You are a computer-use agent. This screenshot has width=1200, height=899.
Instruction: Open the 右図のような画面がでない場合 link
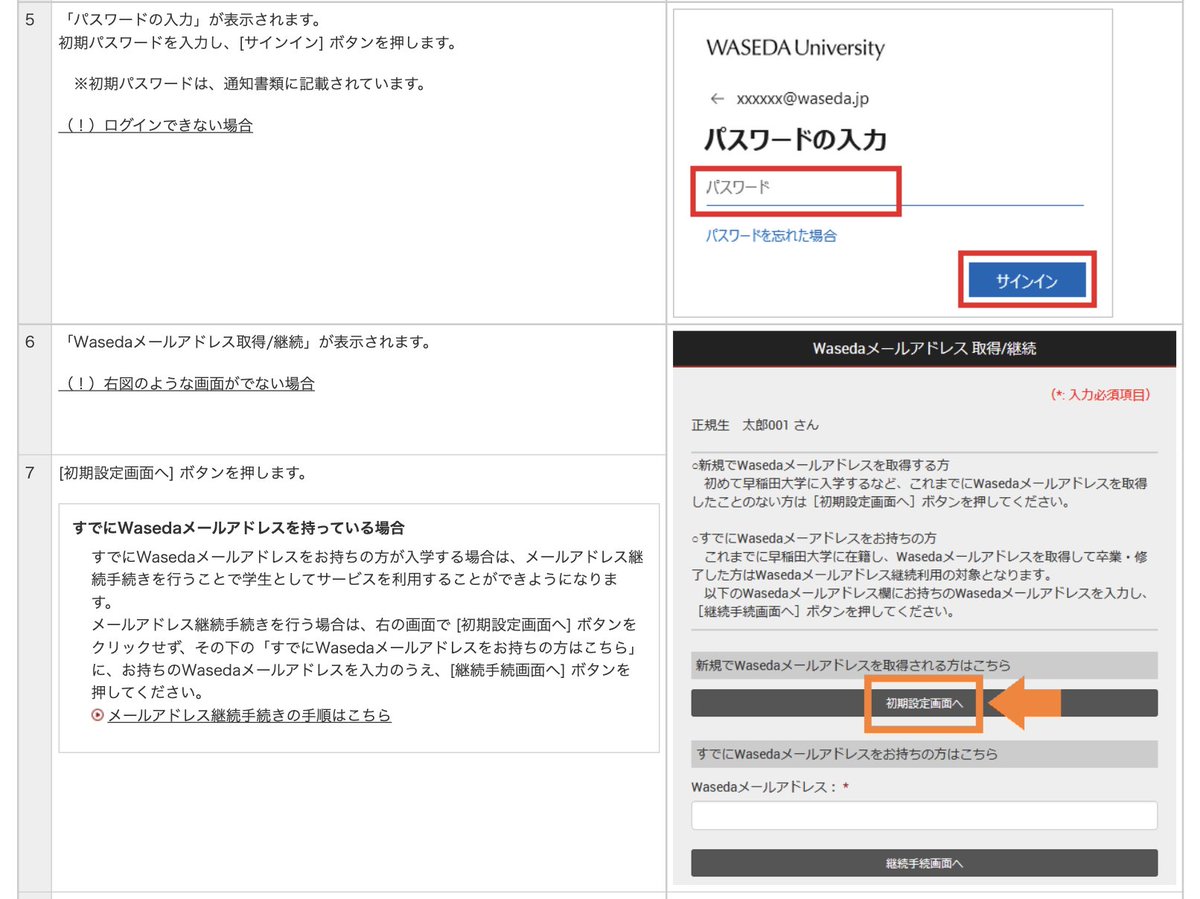point(187,383)
